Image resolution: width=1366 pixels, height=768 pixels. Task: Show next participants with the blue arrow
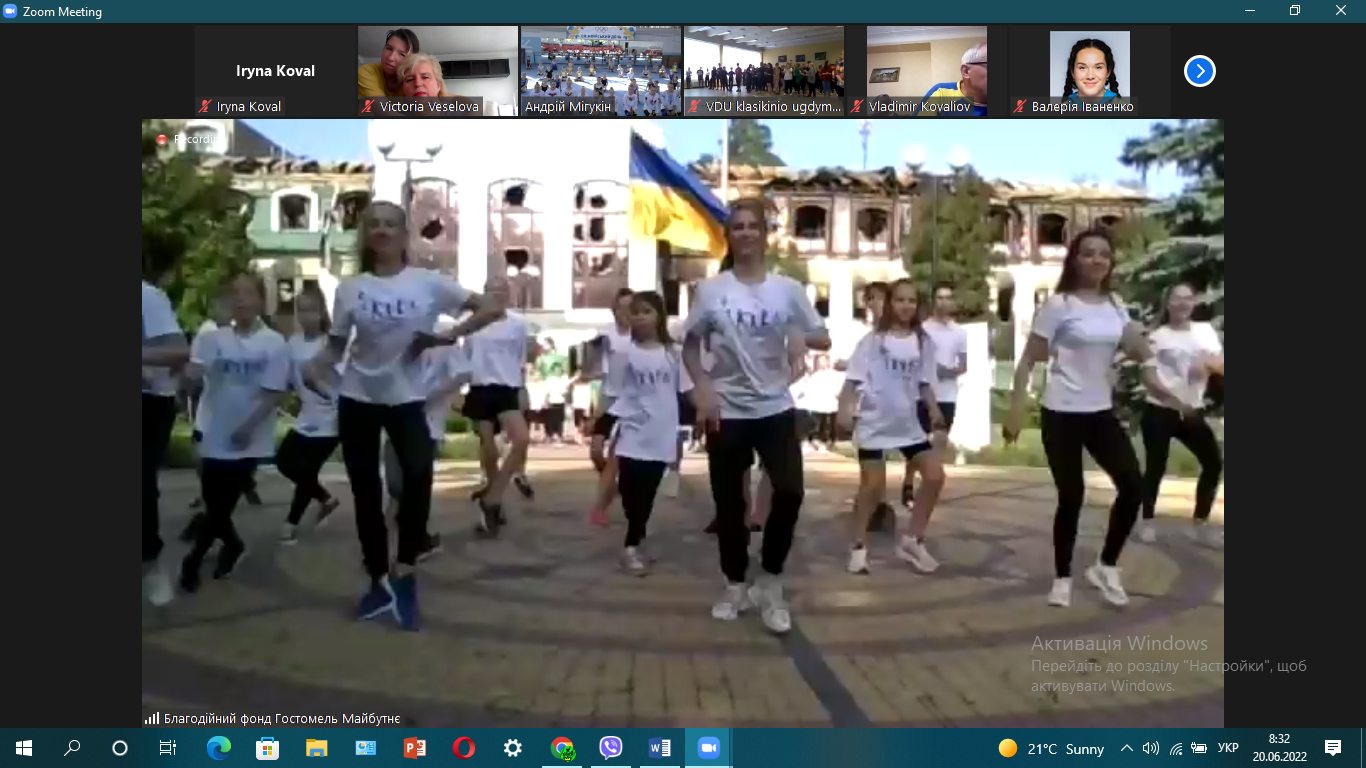click(x=1199, y=71)
